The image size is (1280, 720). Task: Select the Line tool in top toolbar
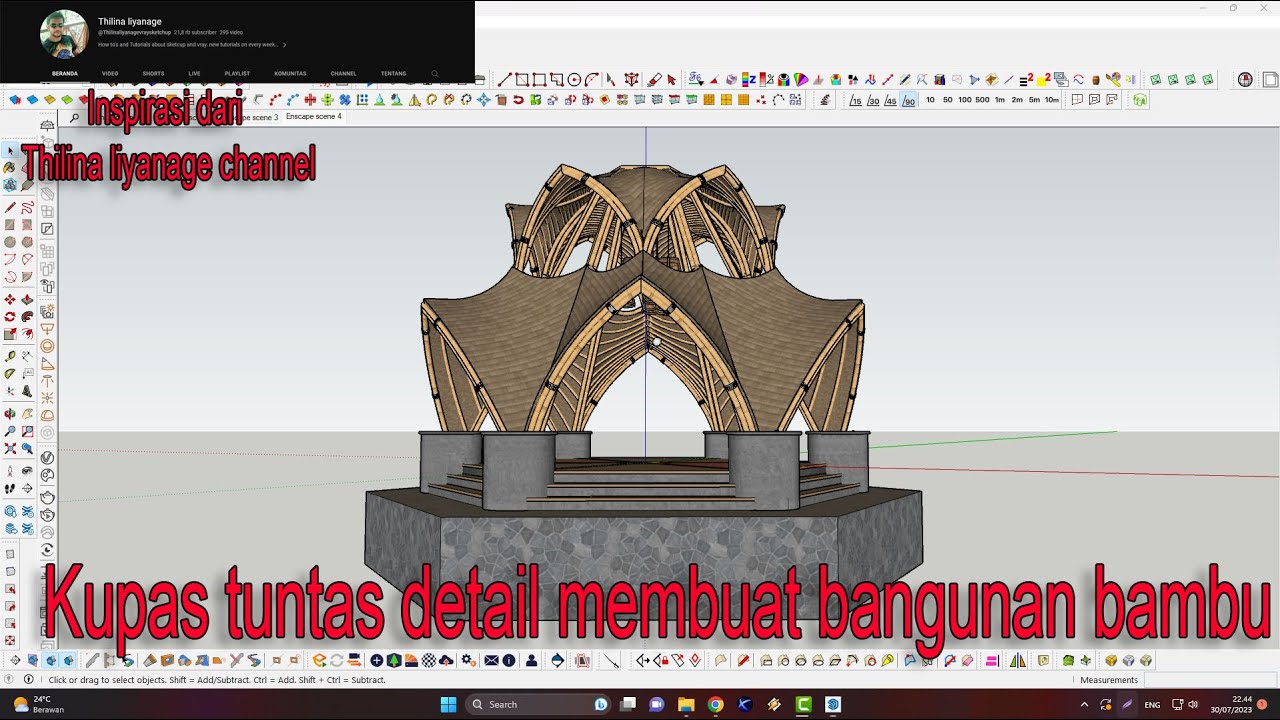(x=504, y=79)
